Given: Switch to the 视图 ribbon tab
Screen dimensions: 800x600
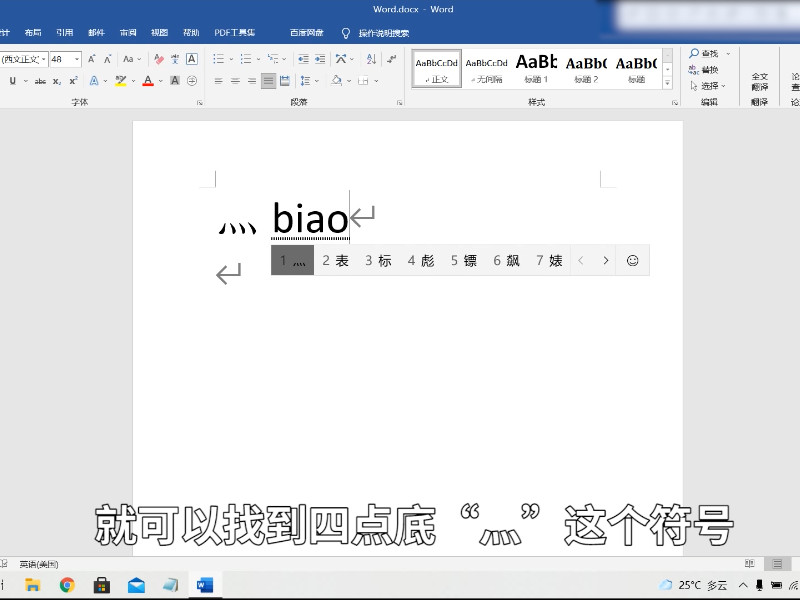Looking at the screenshot, I should 160,33.
